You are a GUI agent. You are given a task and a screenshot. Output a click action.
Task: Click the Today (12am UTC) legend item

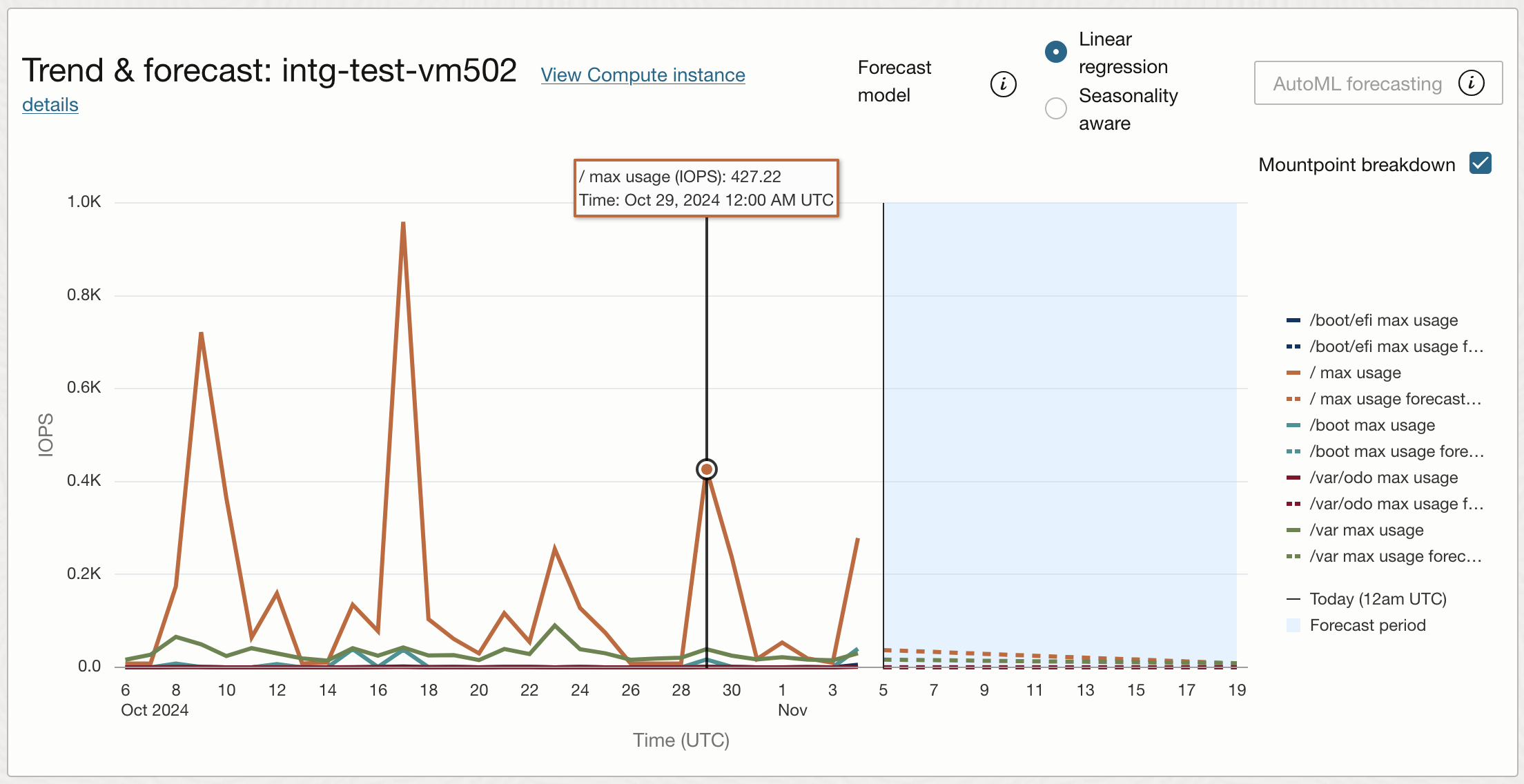(x=1377, y=599)
